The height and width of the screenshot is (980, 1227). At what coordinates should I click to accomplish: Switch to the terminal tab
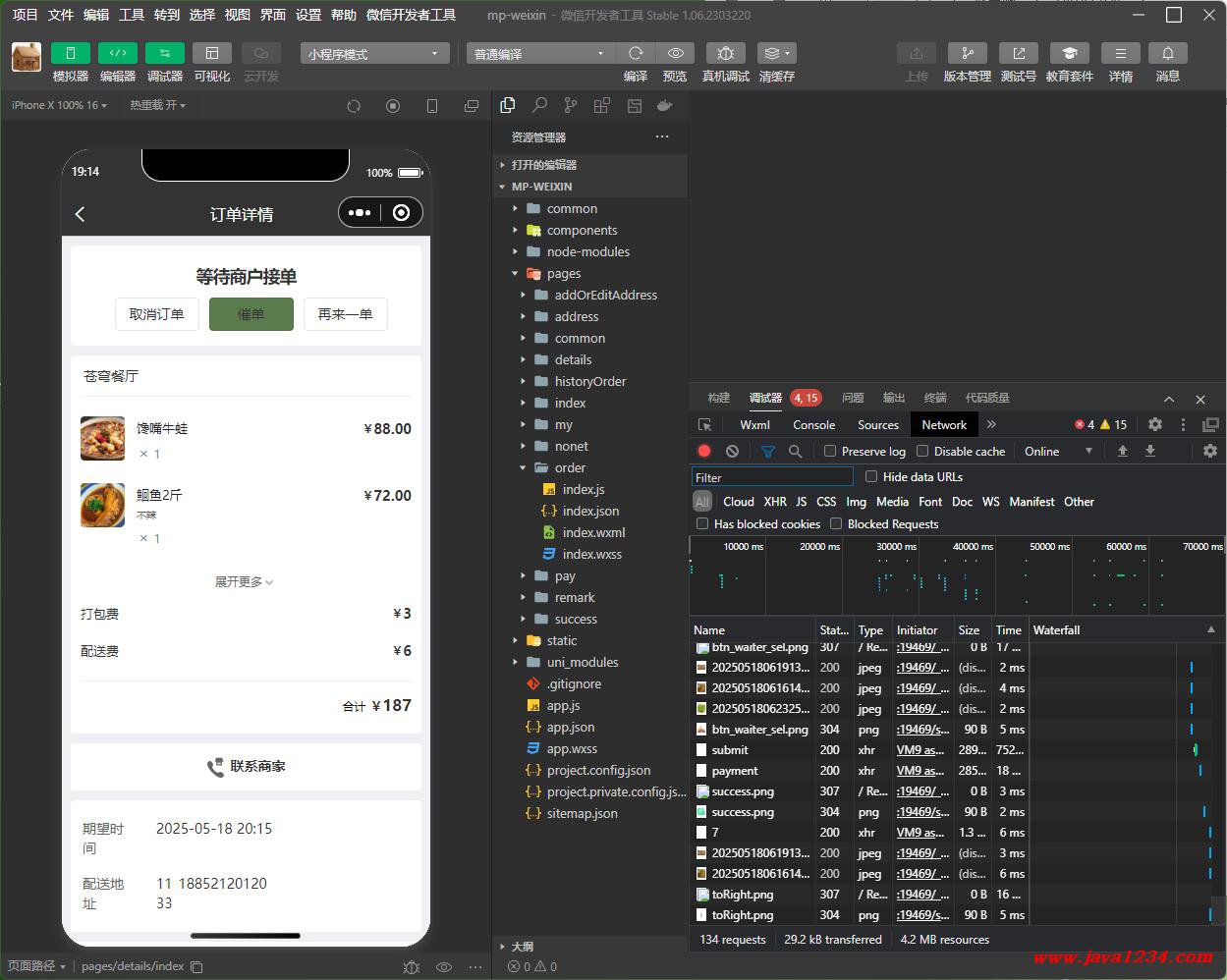(935, 398)
